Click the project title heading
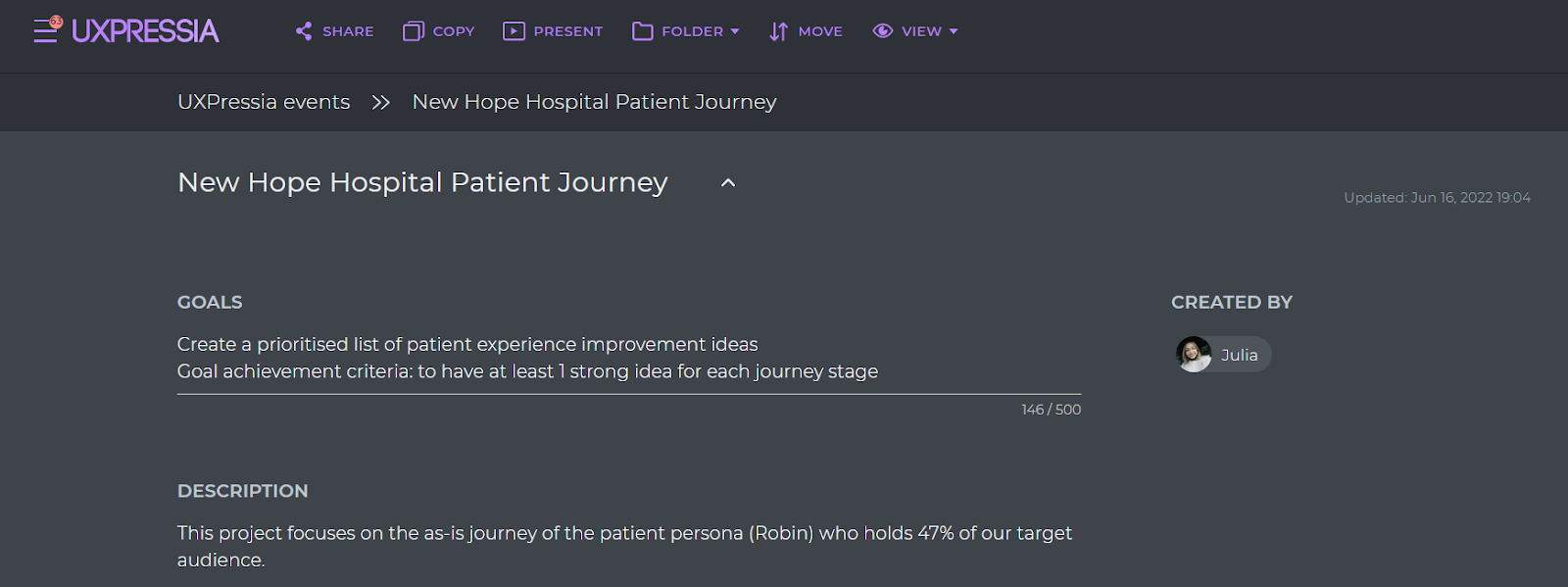The width and height of the screenshot is (1568, 587). (x=422, y=183)
